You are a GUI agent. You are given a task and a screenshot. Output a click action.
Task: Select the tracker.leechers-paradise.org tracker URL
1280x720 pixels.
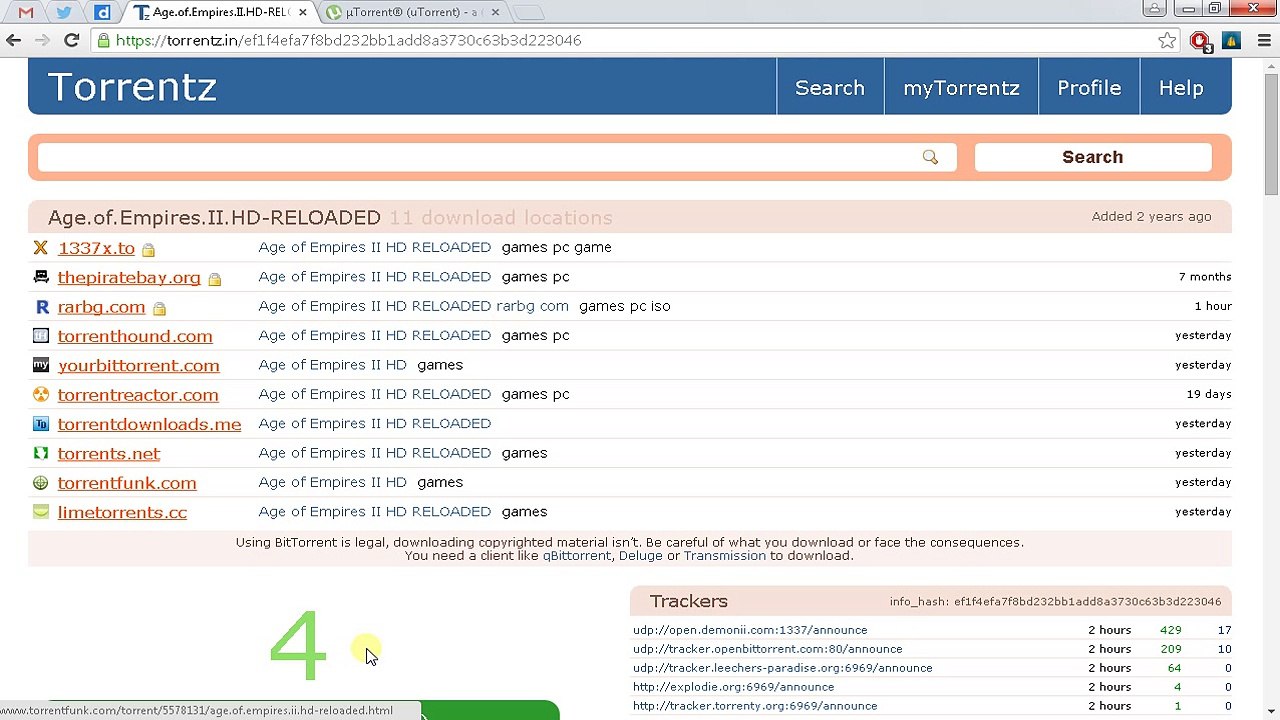pyautogui.click(x=782, y=668)
